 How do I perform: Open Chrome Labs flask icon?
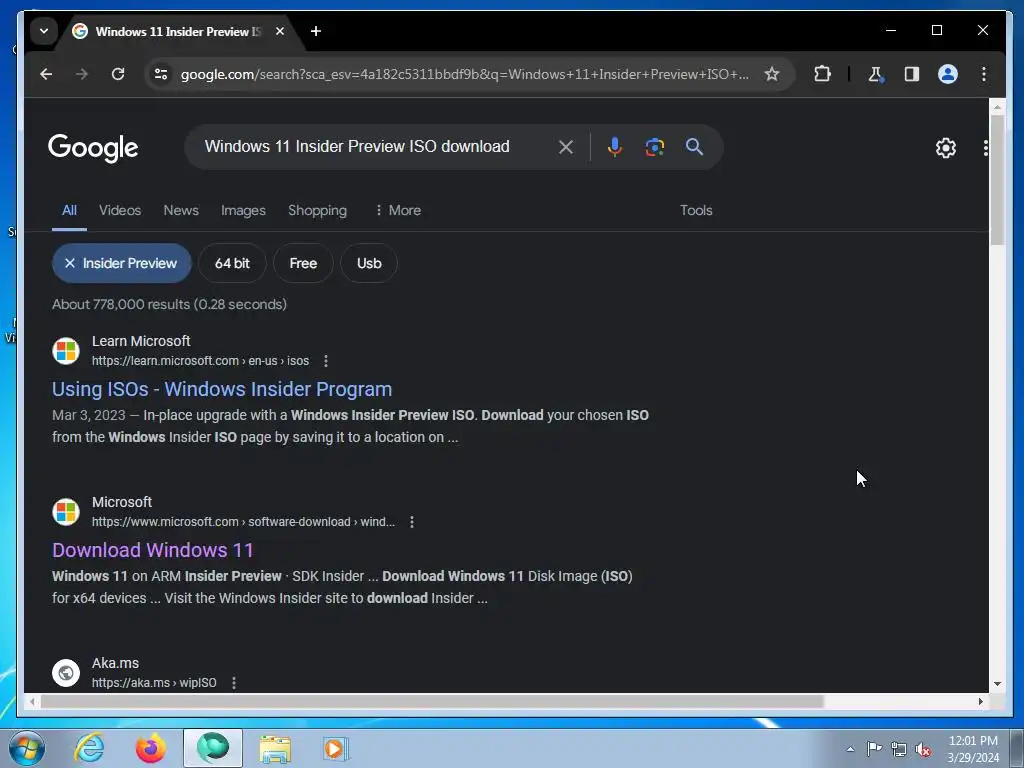[875, 74]
